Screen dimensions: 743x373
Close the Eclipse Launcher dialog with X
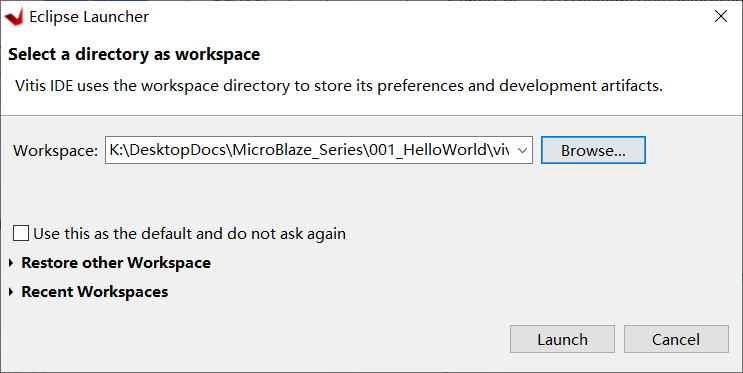[x=721, y=16]
